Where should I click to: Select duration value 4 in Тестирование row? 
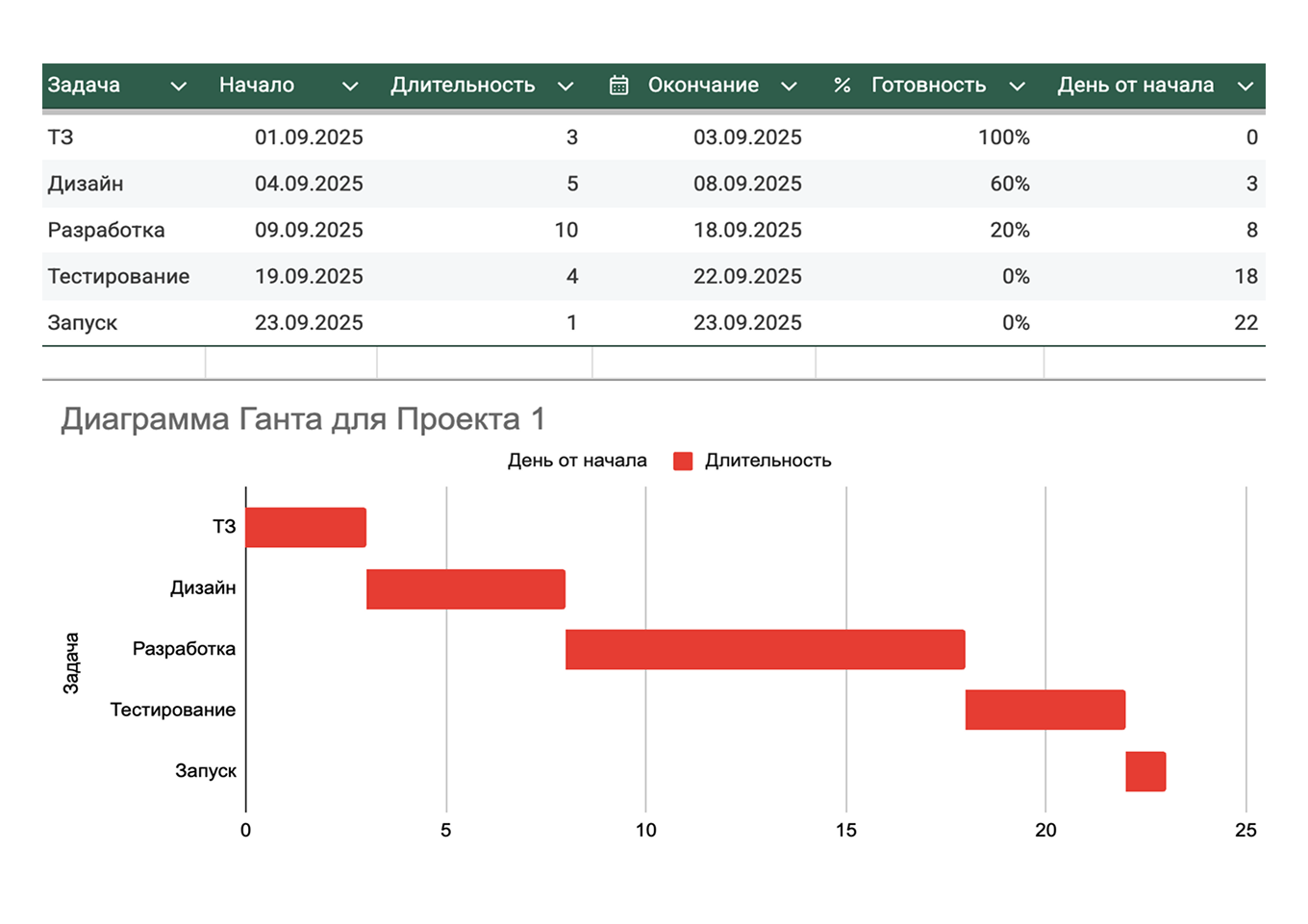pos(572,276)
